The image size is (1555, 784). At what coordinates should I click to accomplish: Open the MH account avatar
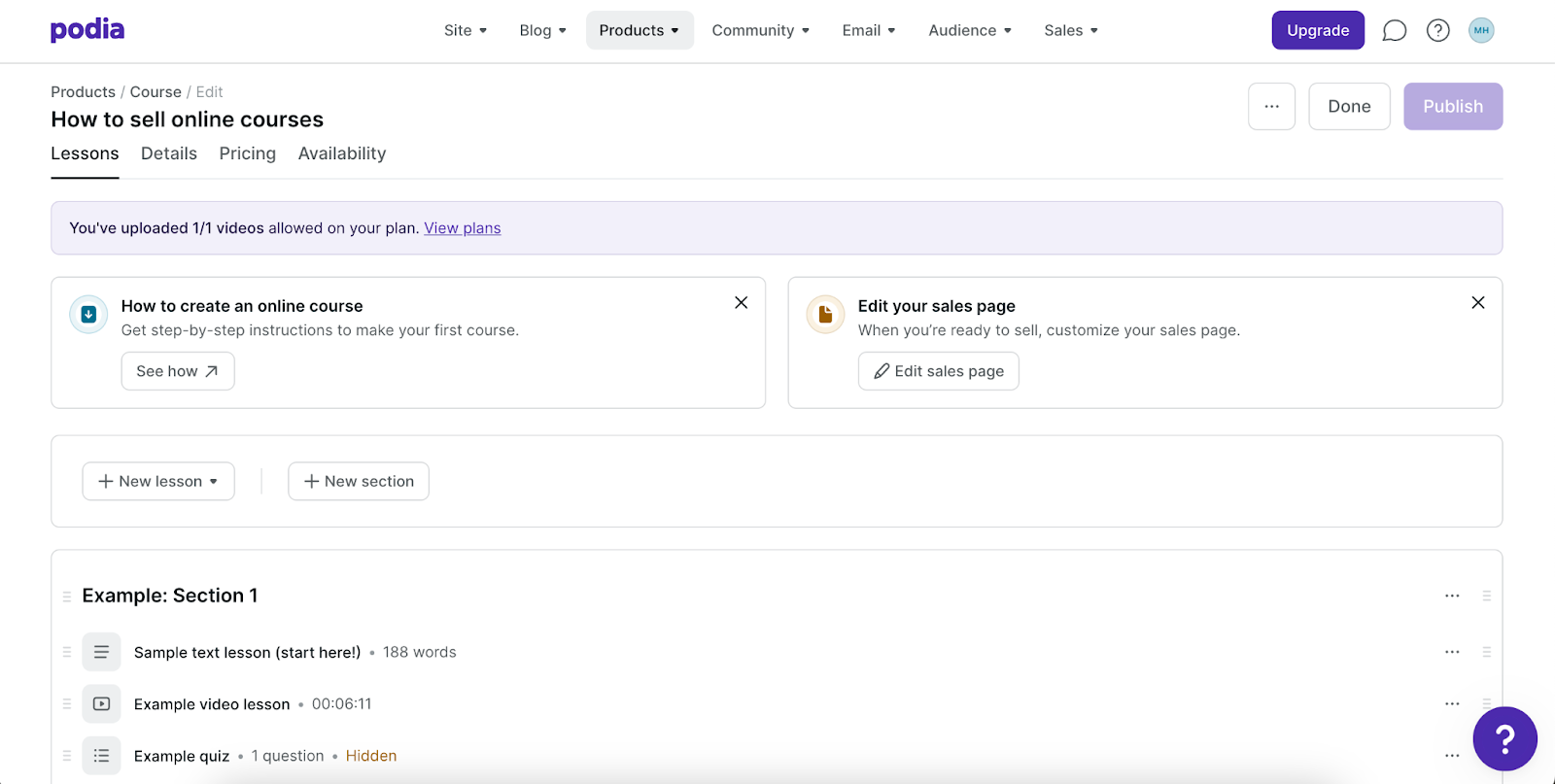pos(1481,31)
